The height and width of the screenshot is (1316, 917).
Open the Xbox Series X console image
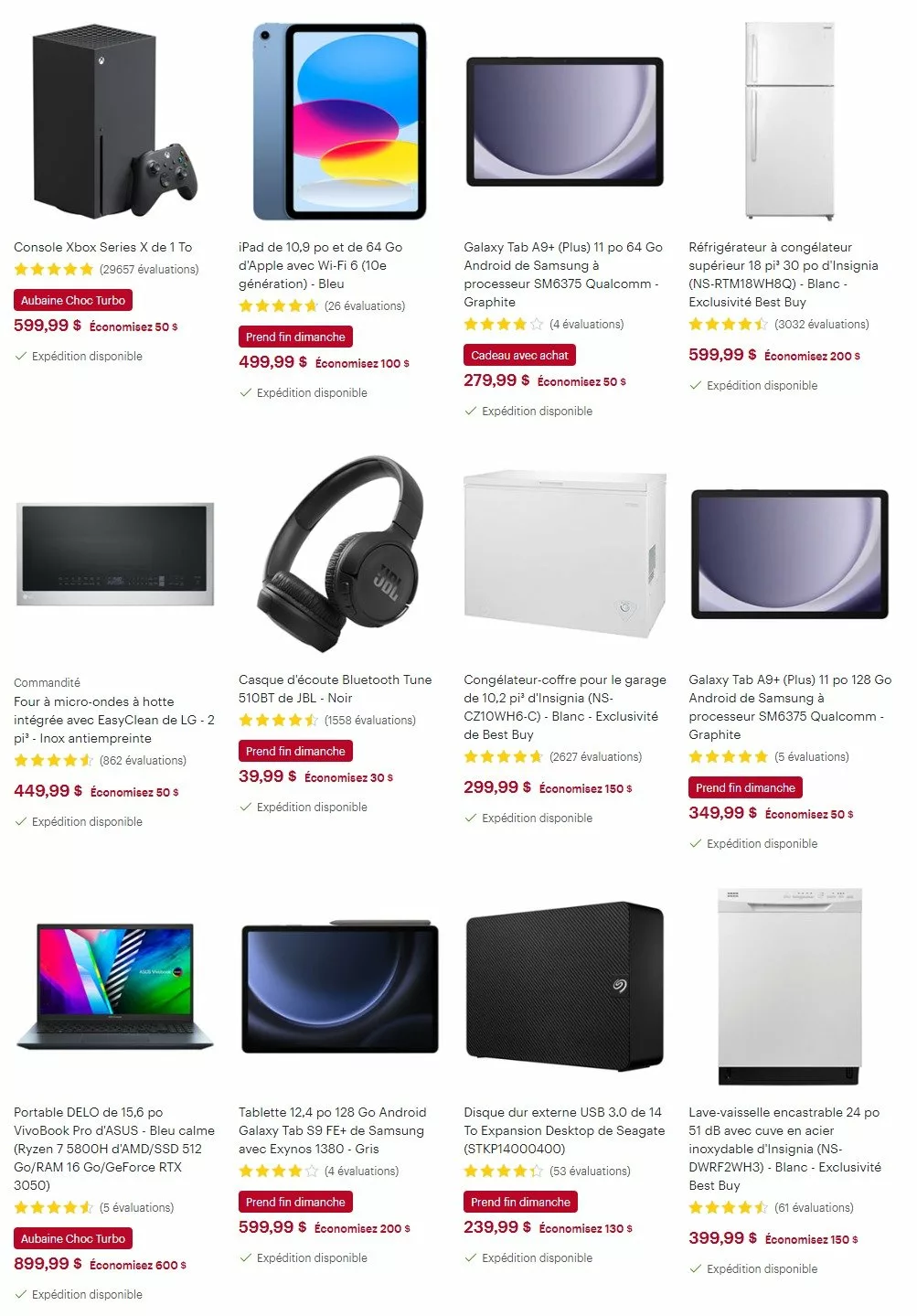[114, 122]
